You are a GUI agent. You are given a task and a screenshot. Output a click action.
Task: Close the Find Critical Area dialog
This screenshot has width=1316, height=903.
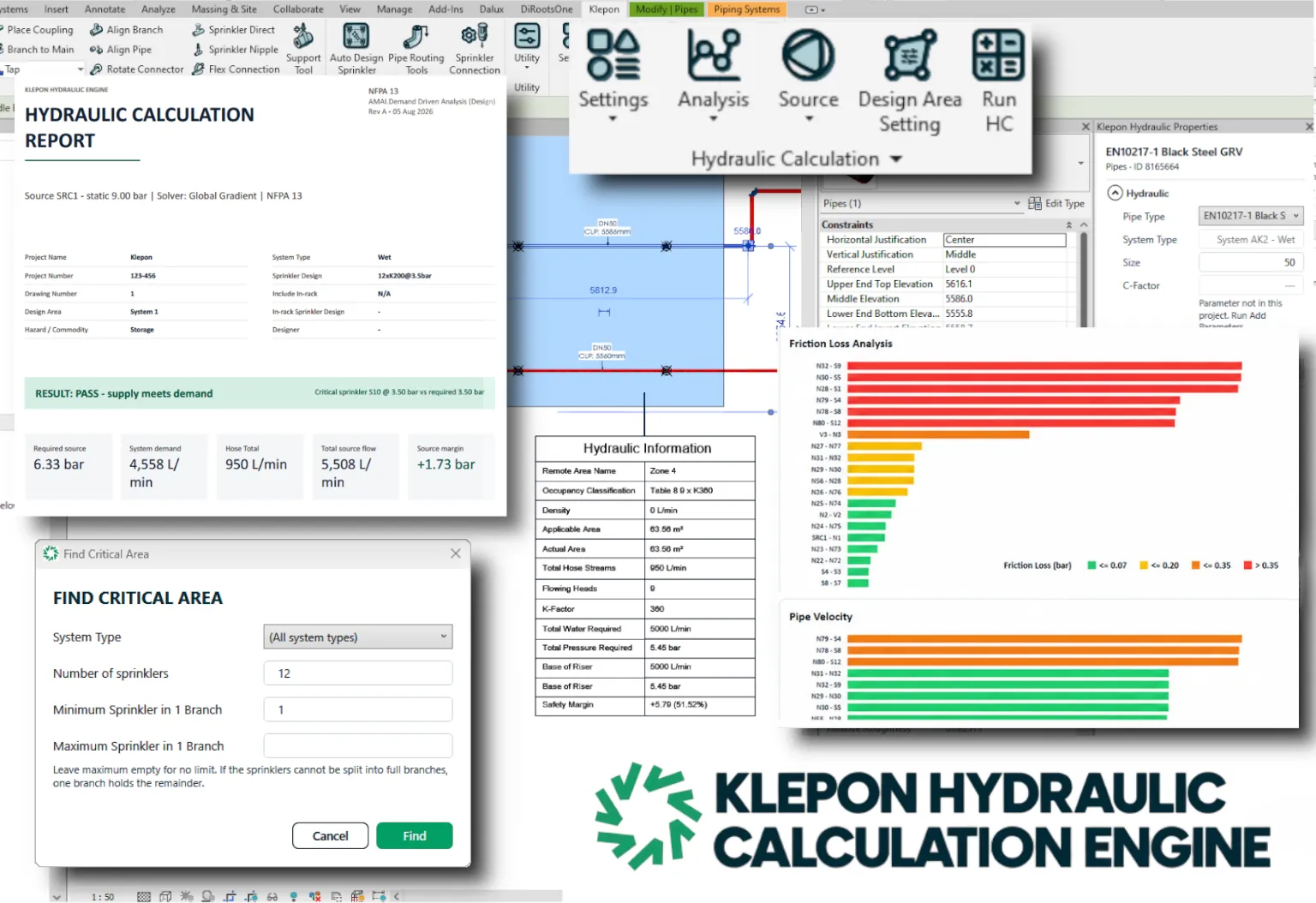pos(456,553)
